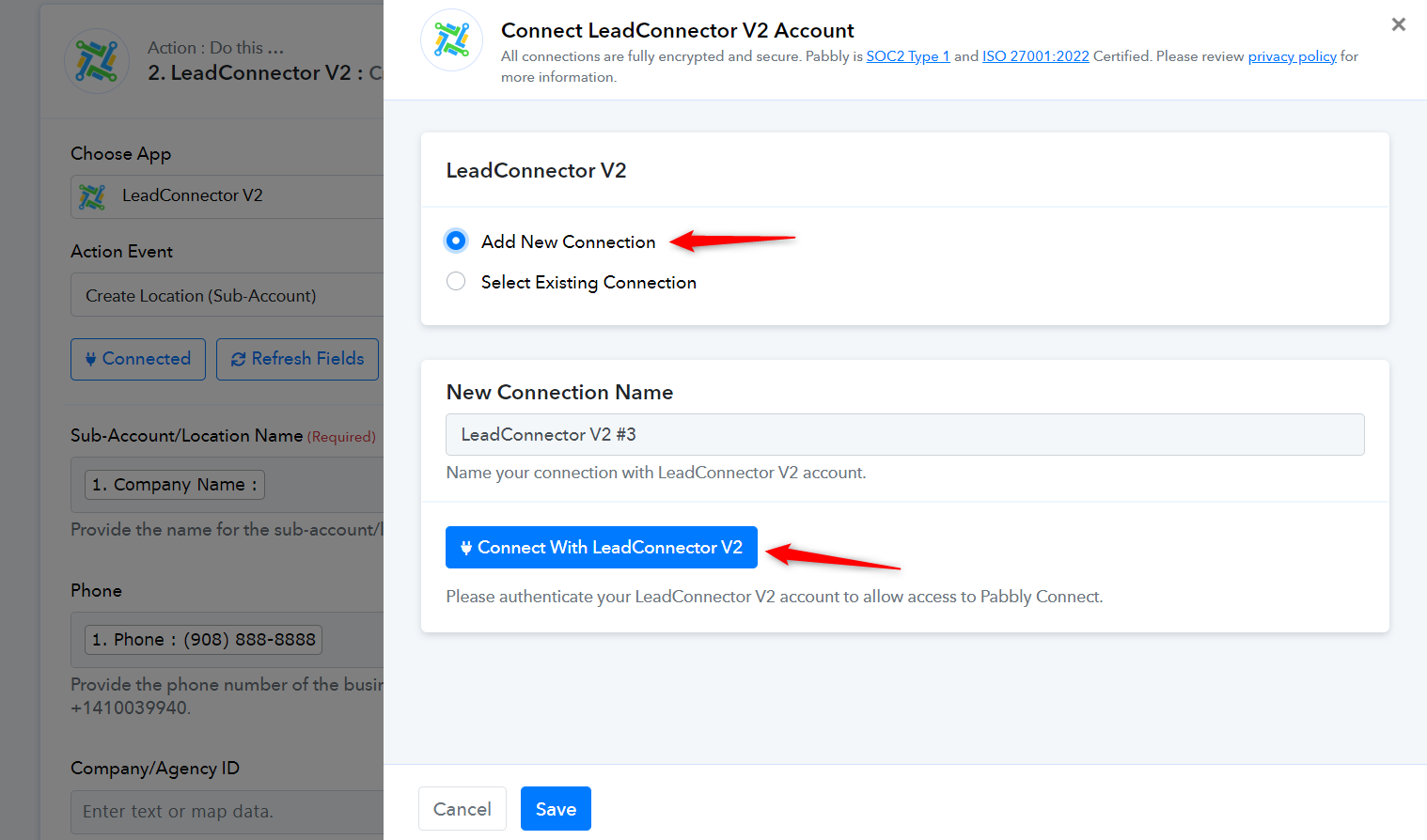
Task: Cancel the connection dialog
Action: coord(463,809)
